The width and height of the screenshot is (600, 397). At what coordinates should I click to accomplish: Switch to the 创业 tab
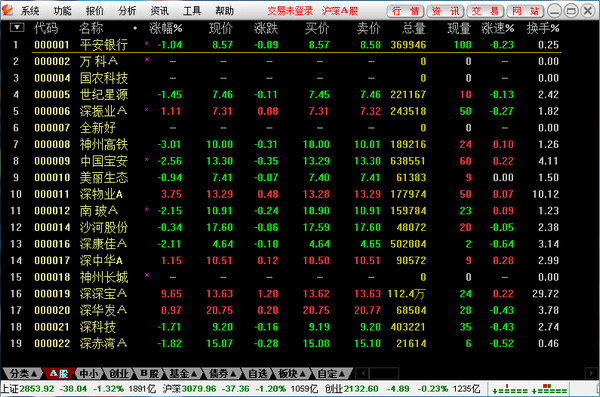tap(119, 373)
